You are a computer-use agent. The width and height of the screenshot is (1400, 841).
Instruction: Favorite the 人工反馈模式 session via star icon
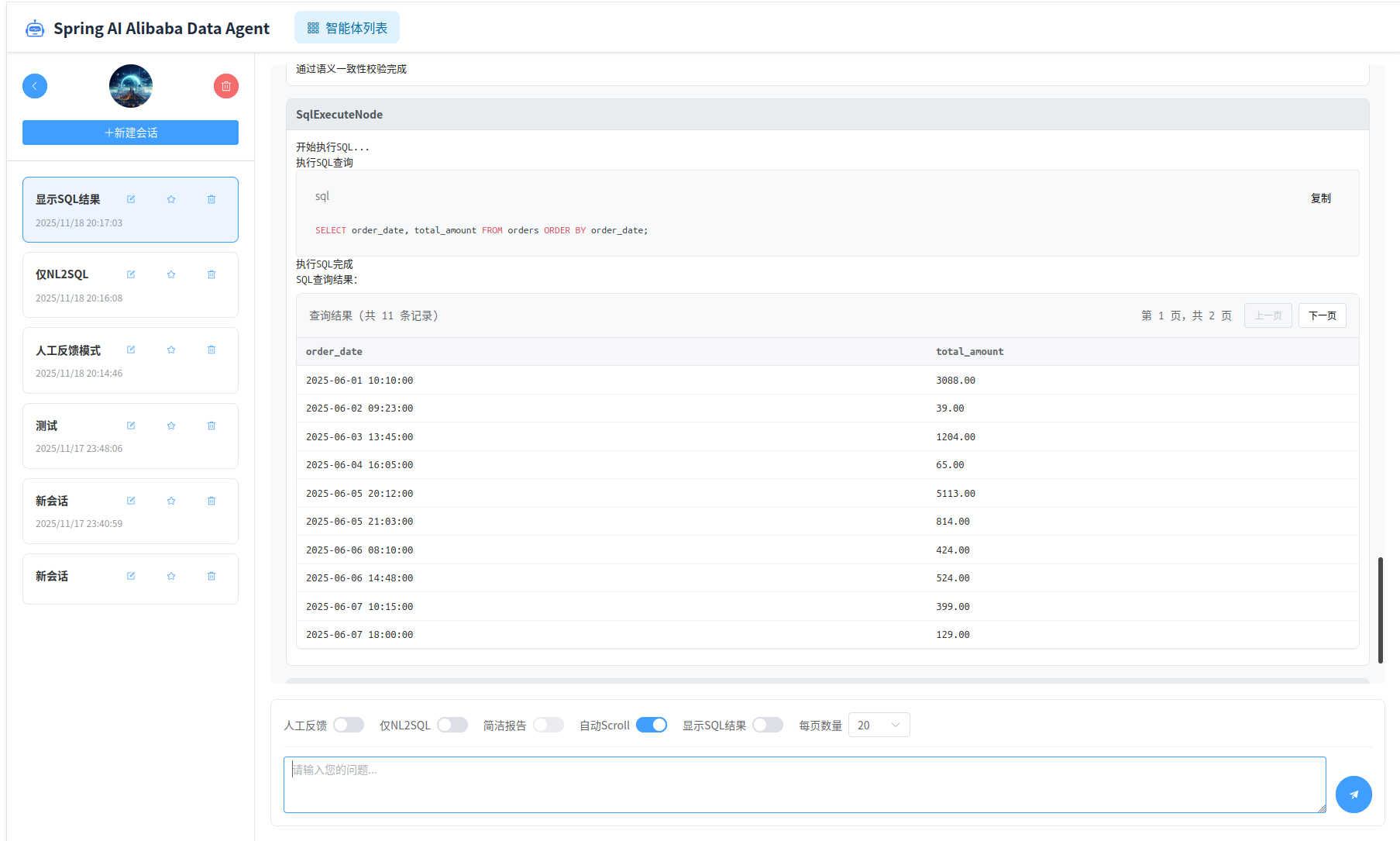click(170, 350)
